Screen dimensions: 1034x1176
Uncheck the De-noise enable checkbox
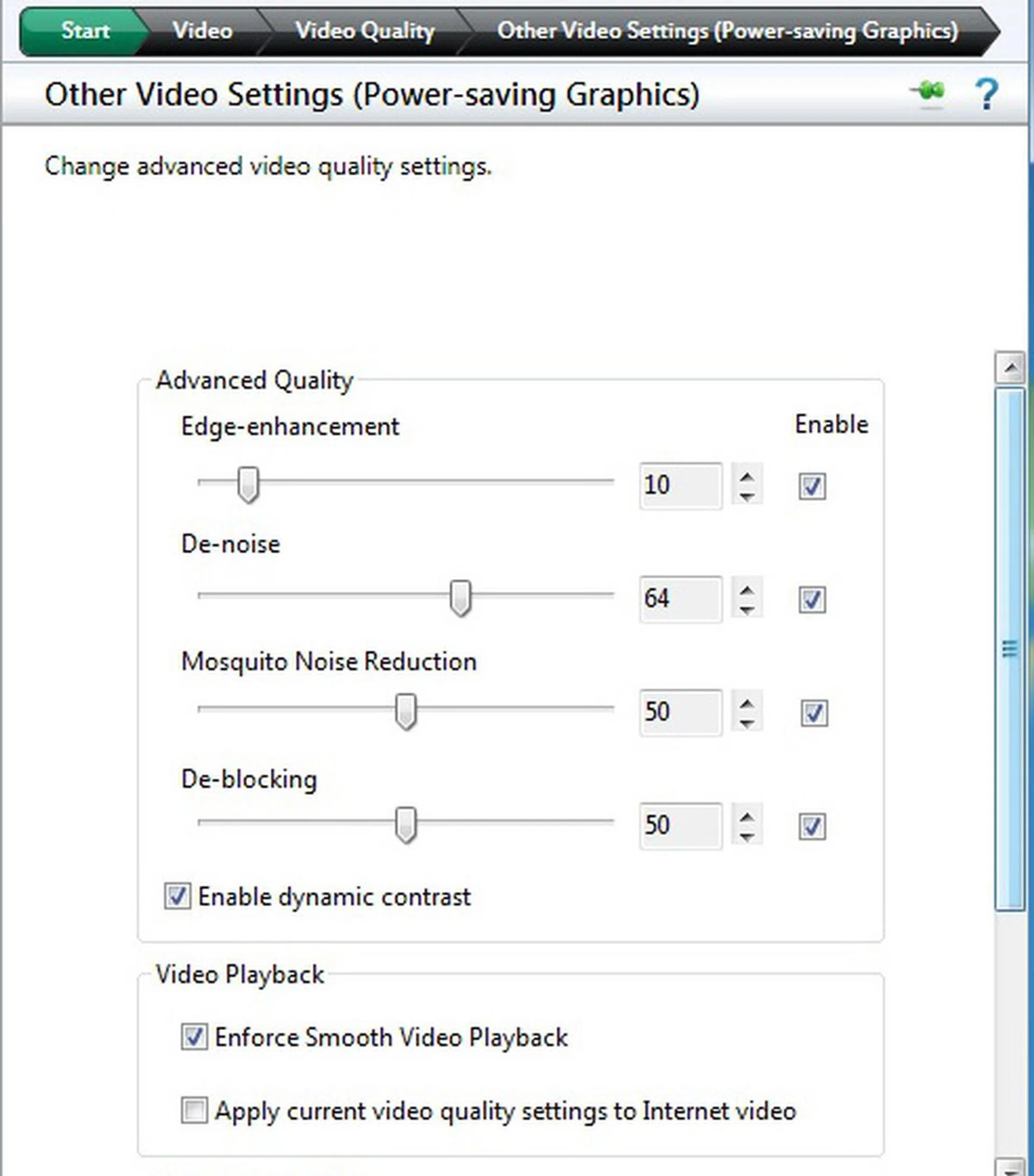[812, 599]
